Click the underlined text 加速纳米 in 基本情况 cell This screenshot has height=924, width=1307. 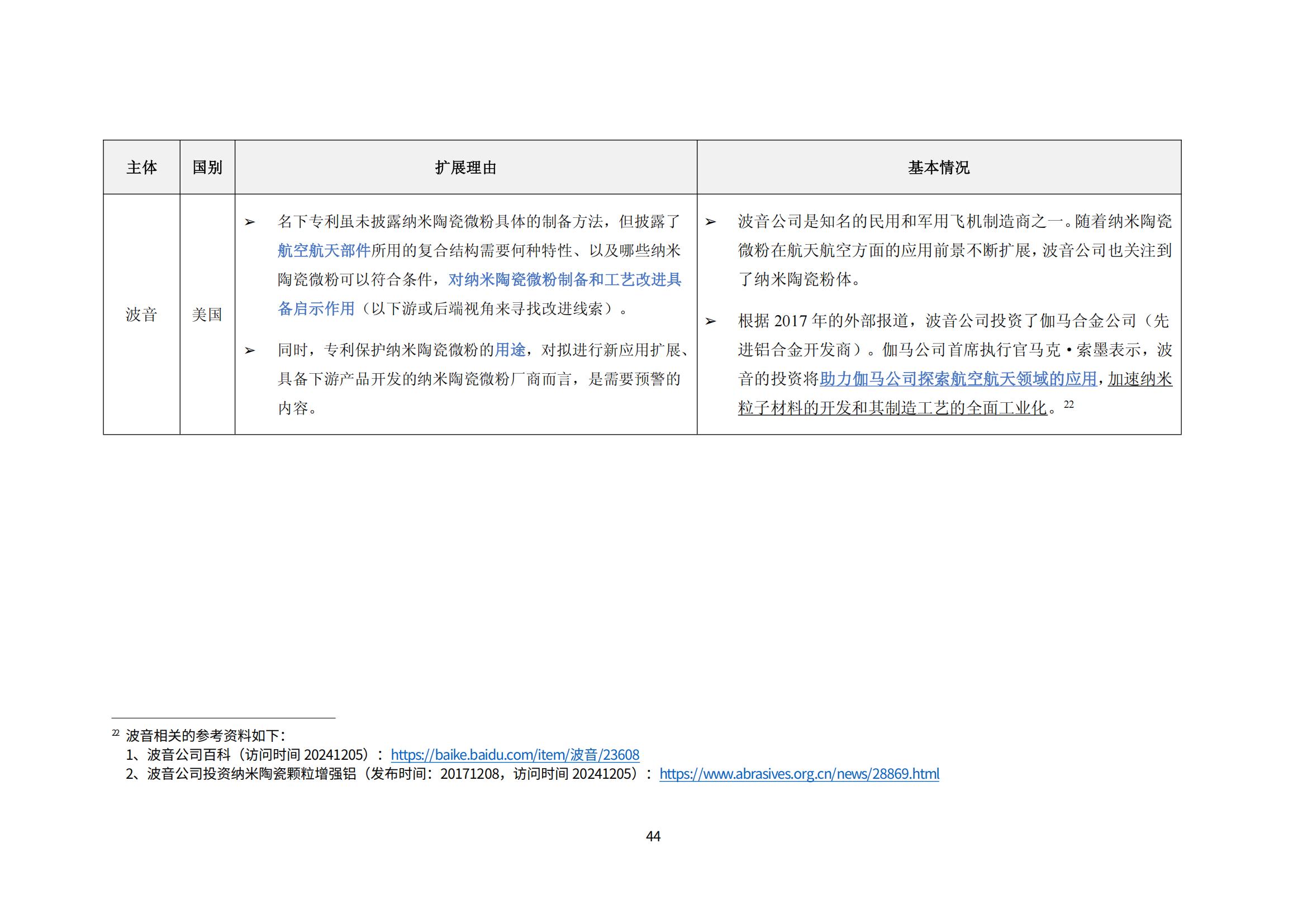(x=1139, y=379)
